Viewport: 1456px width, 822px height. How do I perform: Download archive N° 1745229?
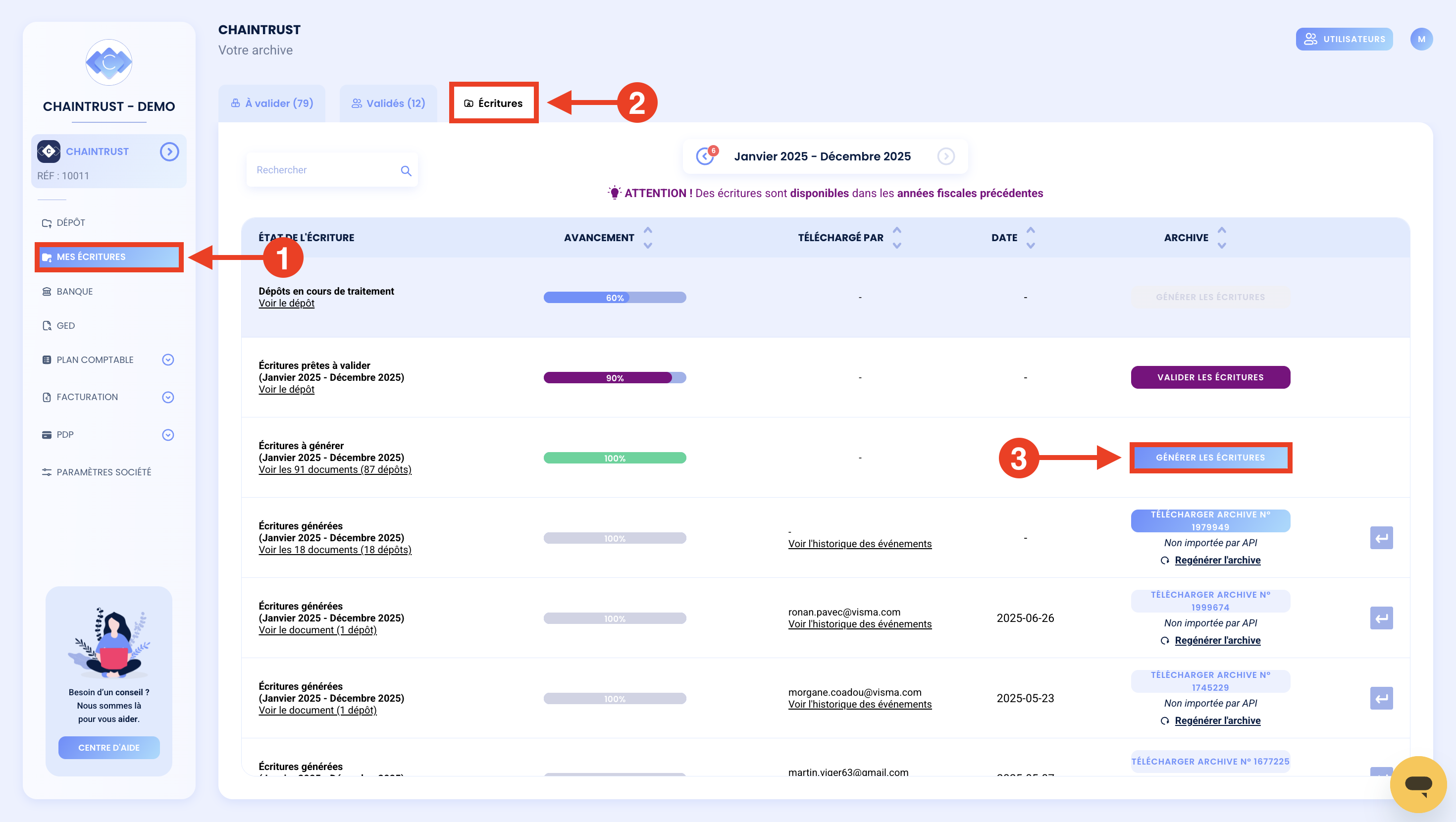[x=1210, y=681]
